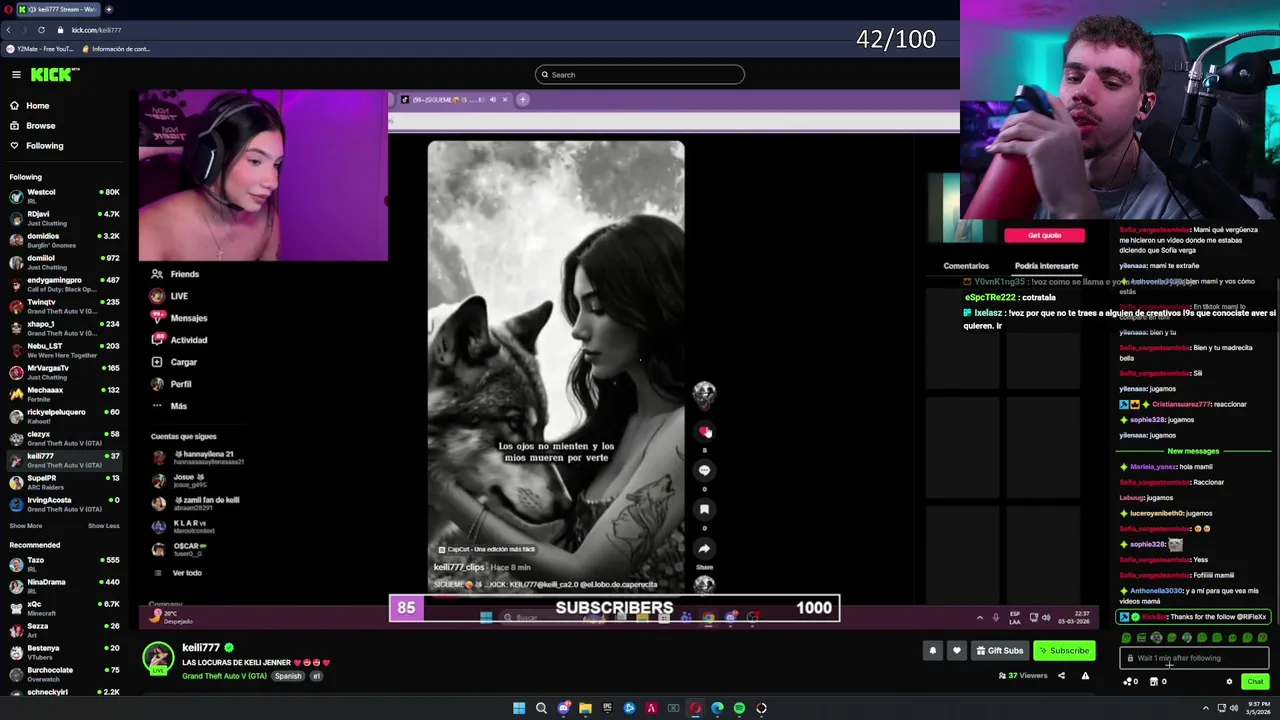Image resolution: width=1280 pixels, height=720 pixels.
Task: Like the video with the heart icon
Action: [704, 432]
